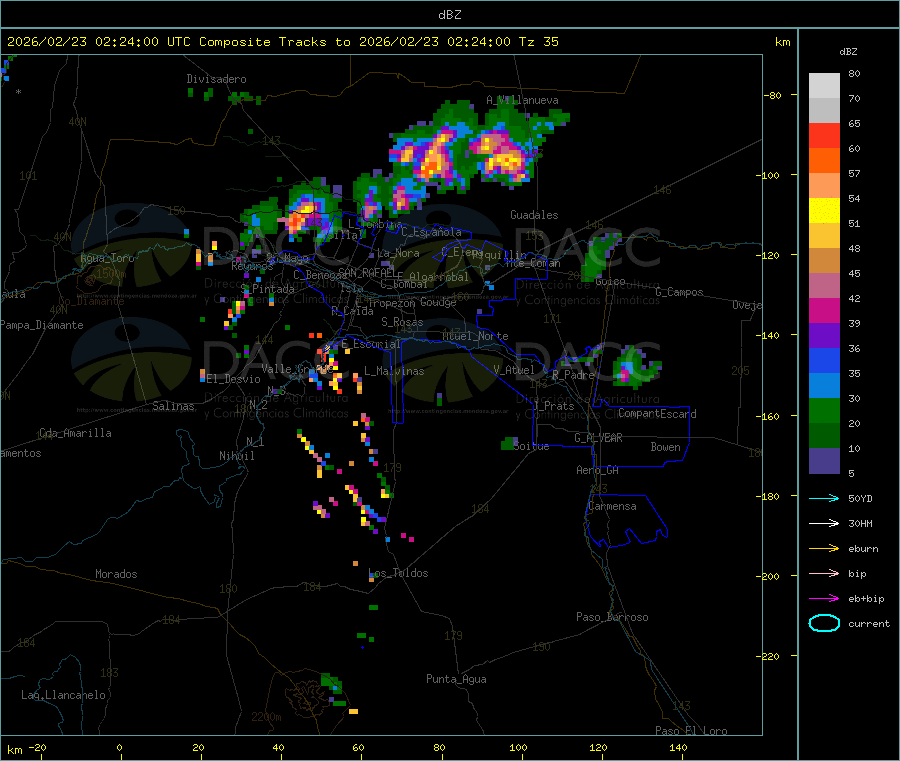
Task: Click the 'Agua_Toro' map label
Action: point(107,258)
